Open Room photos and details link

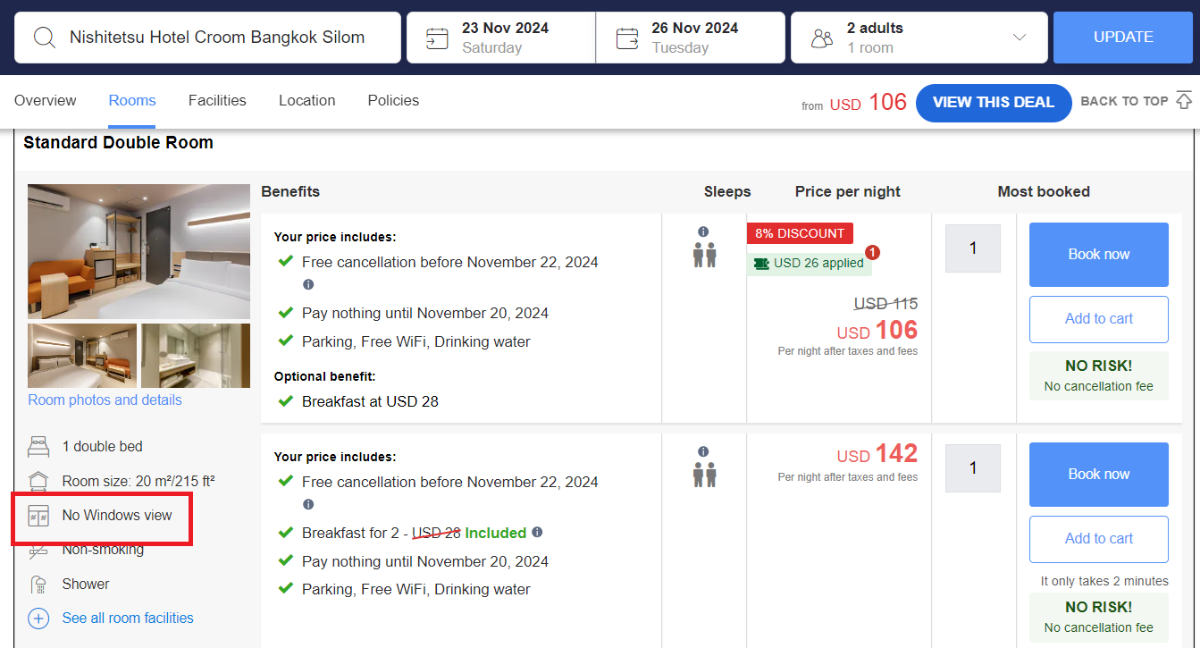(105, 400)
